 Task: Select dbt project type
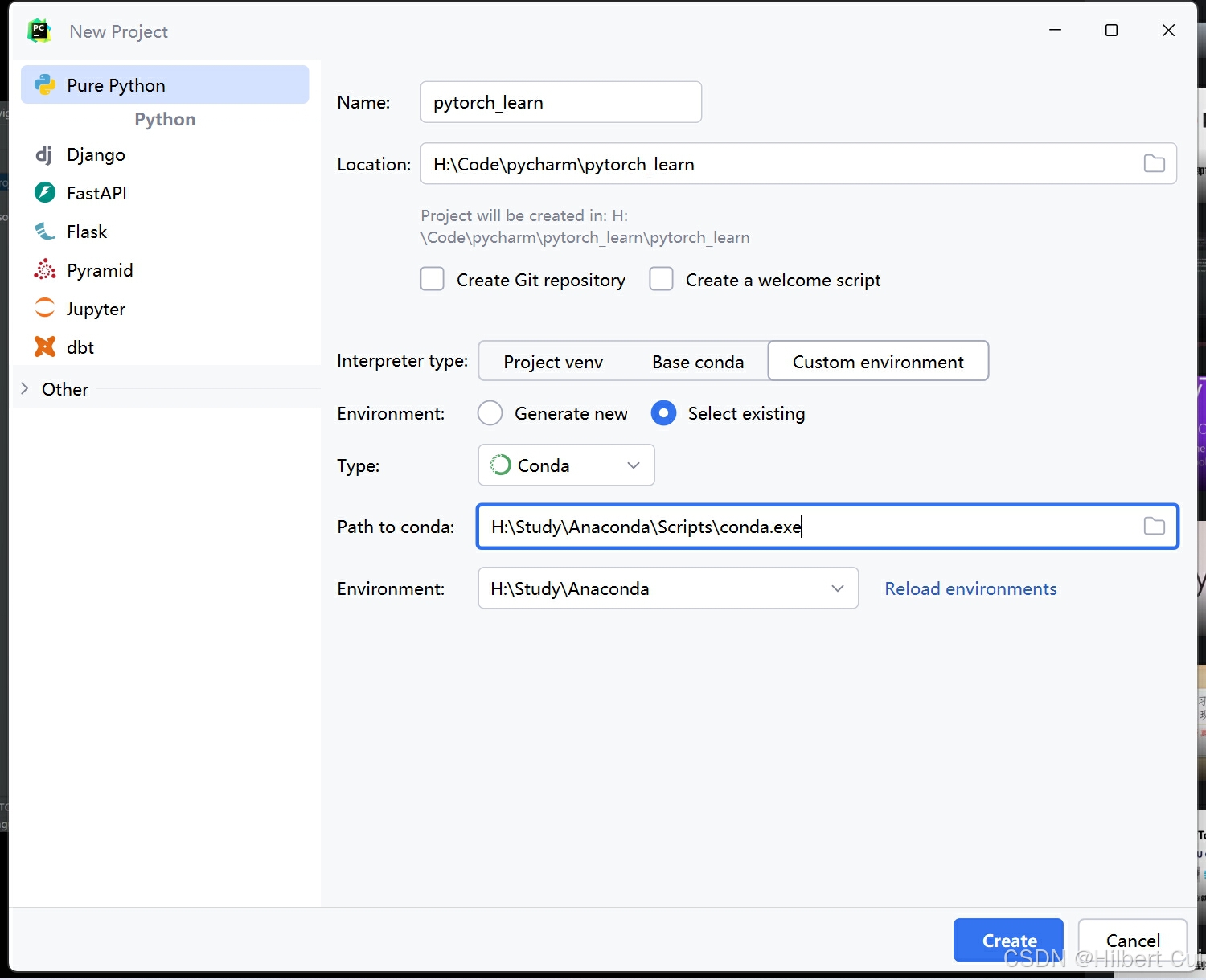[x=165, y=347]
